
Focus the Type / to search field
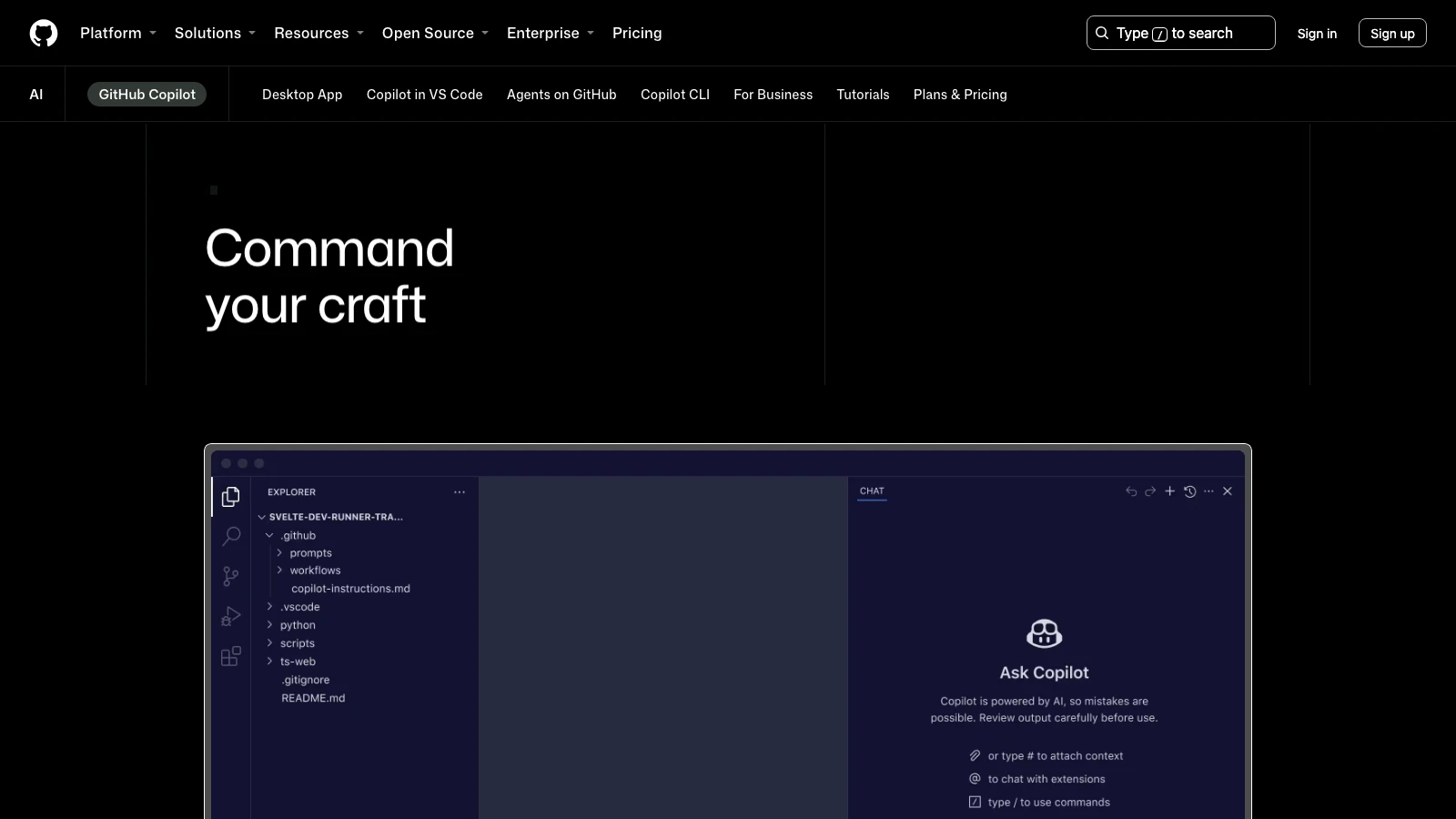pyautogui.click(x=1181, y=33)
